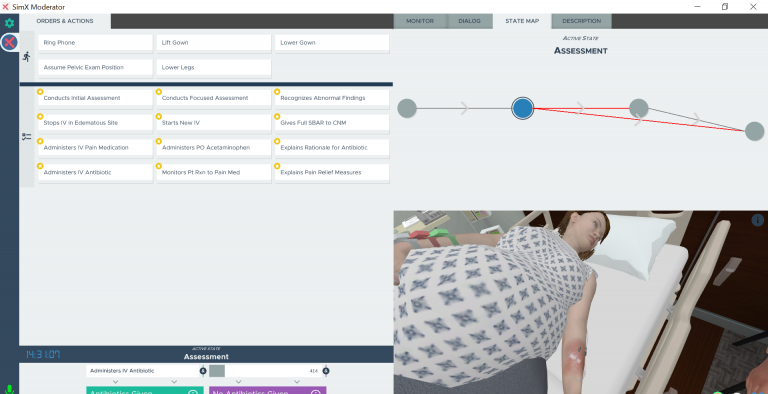Viewport: 768px width, 394px height.
Task: Open the Antibiotics Given state transition
Action: click(x=145, y=391)
